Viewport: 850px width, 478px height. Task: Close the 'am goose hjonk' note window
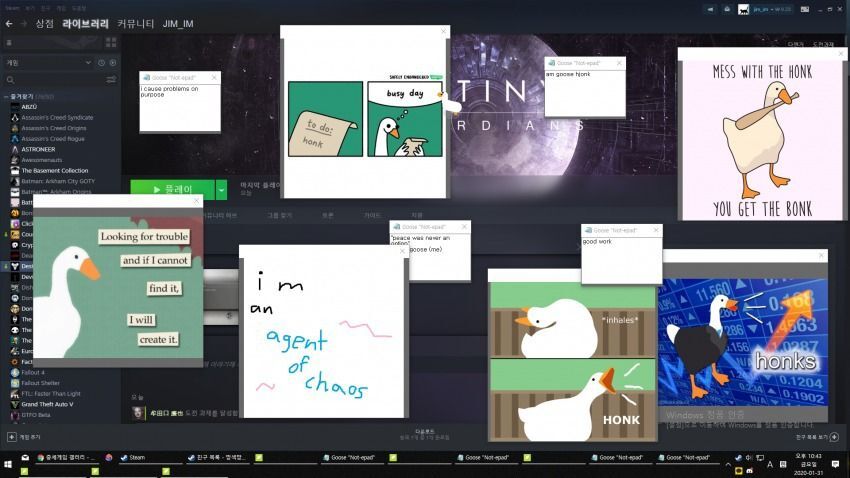click(619, 63)
